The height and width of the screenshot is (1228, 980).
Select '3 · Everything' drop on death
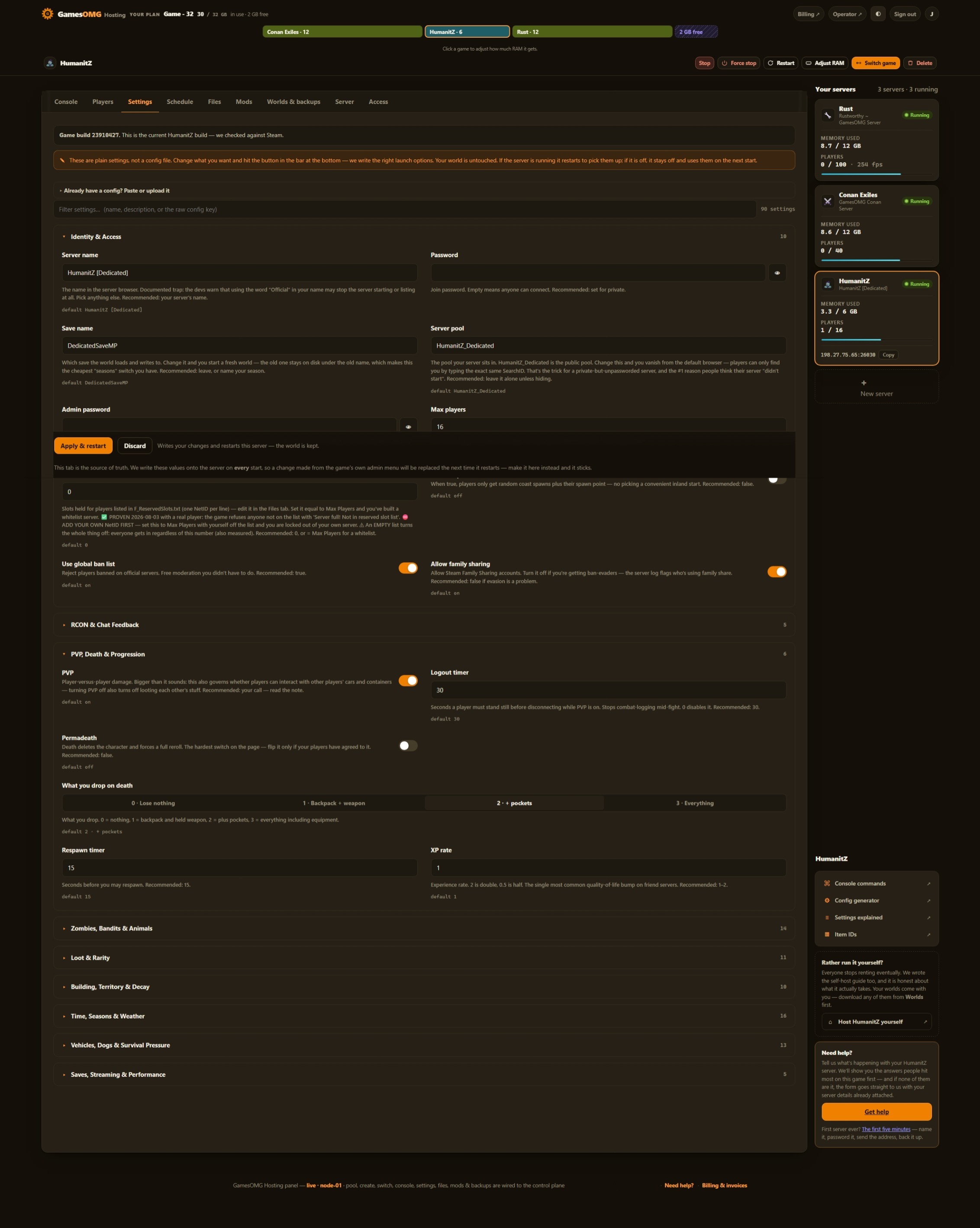tap(695, 803)
